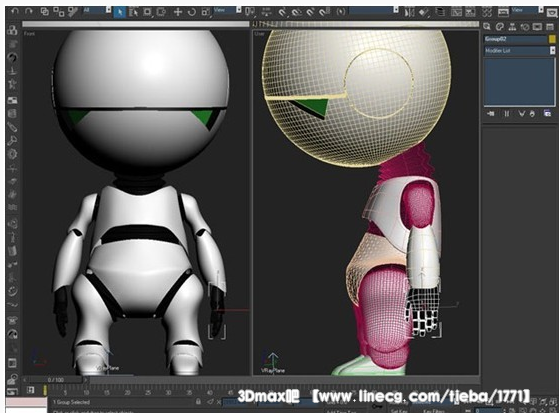Open the Curve Editor
559x413 pixels.
(457, 12)
